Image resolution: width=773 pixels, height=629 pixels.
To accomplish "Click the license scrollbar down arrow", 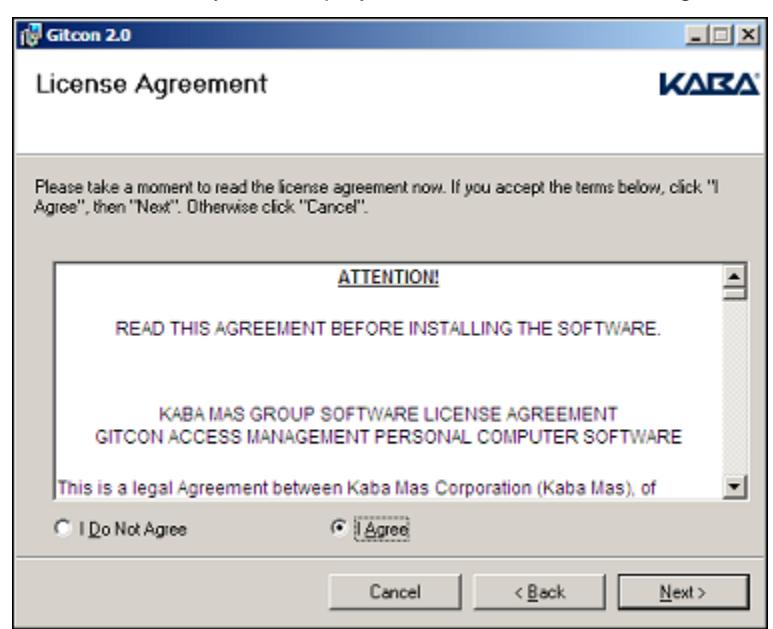I will coord(735,487).
